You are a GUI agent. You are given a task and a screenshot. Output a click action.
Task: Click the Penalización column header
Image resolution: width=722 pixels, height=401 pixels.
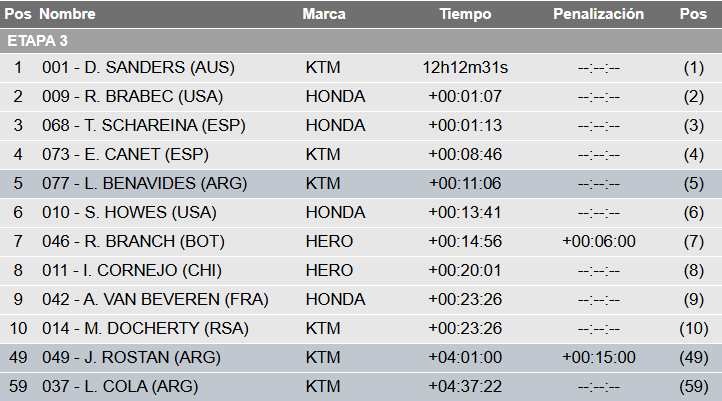click(598, 15)
